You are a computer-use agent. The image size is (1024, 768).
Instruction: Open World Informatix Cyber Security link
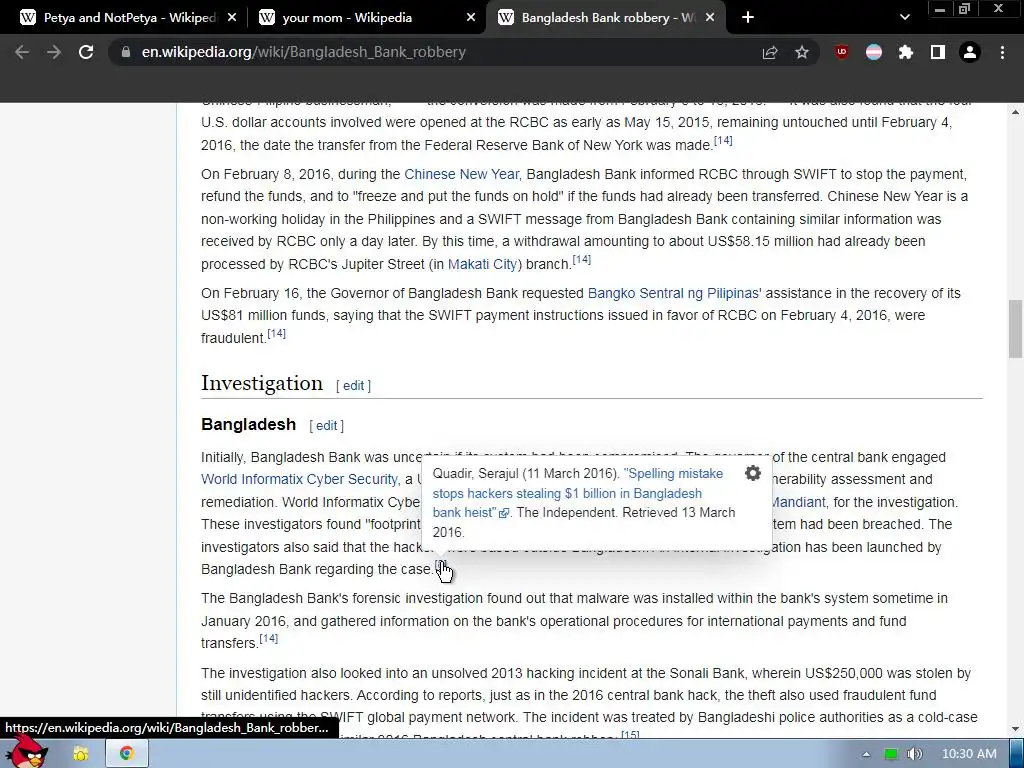click(299, 479)
